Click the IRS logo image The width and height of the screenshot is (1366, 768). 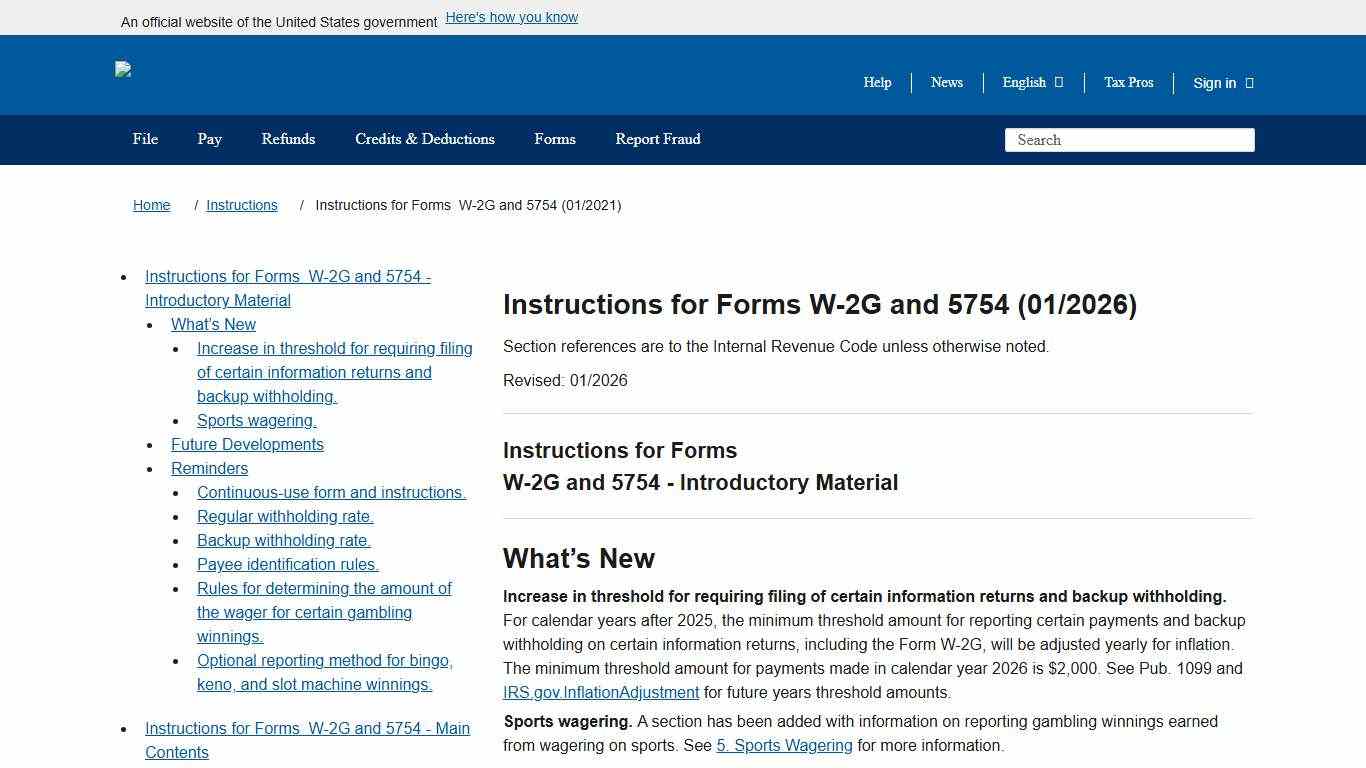tap(124, 70)
